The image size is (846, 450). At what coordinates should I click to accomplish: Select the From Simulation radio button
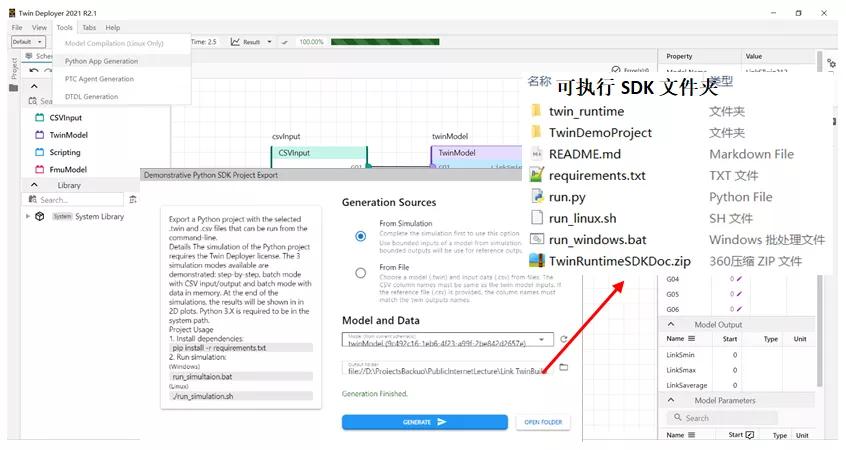click(360, 236)
